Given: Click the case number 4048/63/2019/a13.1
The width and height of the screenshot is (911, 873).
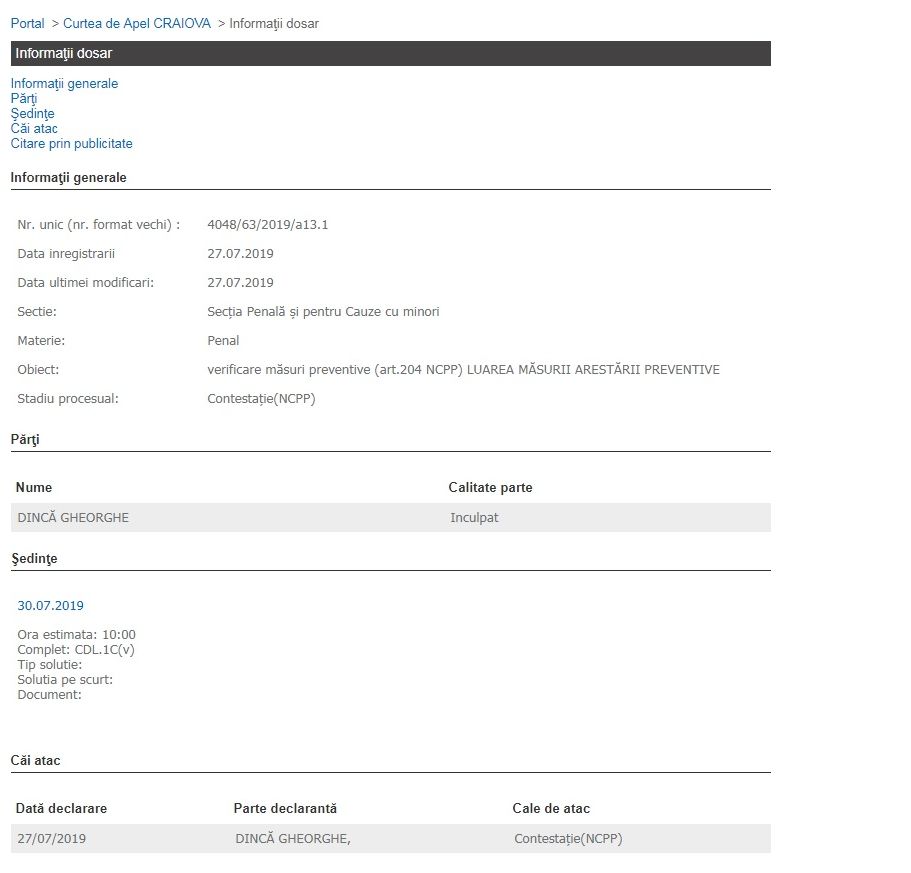Looking at the screenshot, I should coord(267,225).
